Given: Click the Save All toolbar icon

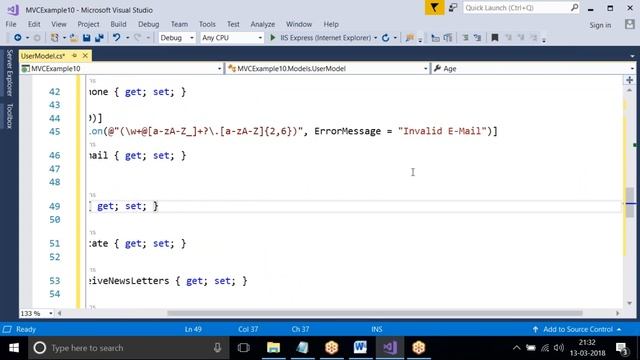Looking at the screenshot, I should tap(99, 38).
